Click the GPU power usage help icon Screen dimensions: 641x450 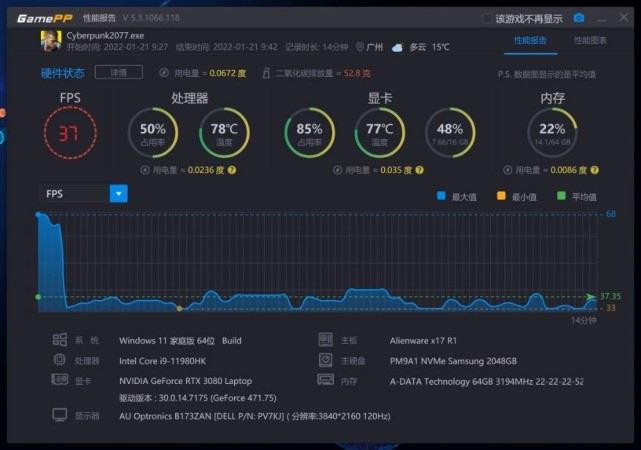(x=419, y=170)
